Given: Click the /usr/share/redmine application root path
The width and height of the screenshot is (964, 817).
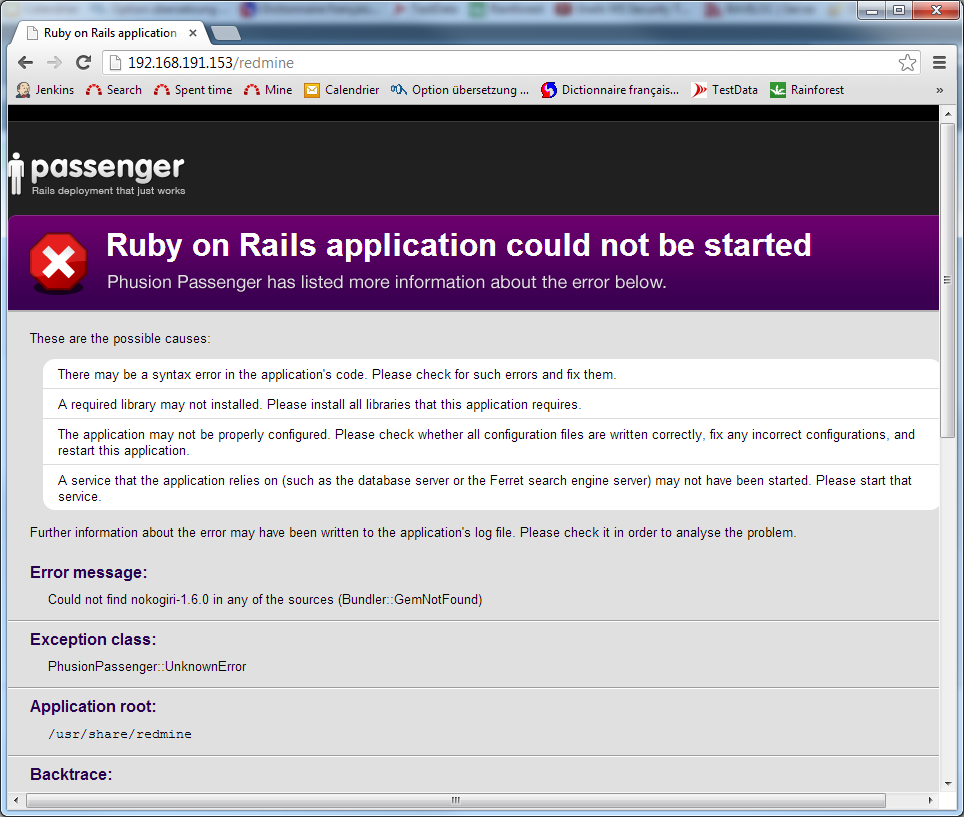Looking at the screenshot, I should click(120, 734).
